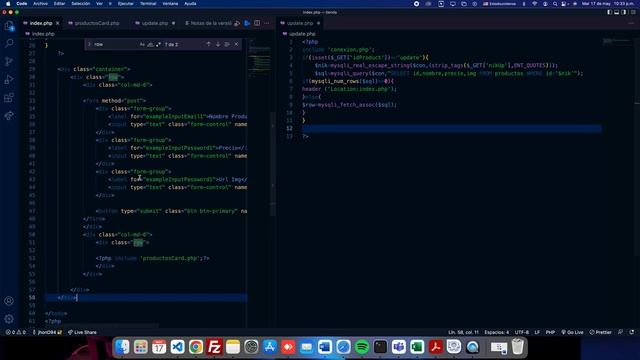
Task: Toggle Match Case in find widget
Action: tap(142, 44)
